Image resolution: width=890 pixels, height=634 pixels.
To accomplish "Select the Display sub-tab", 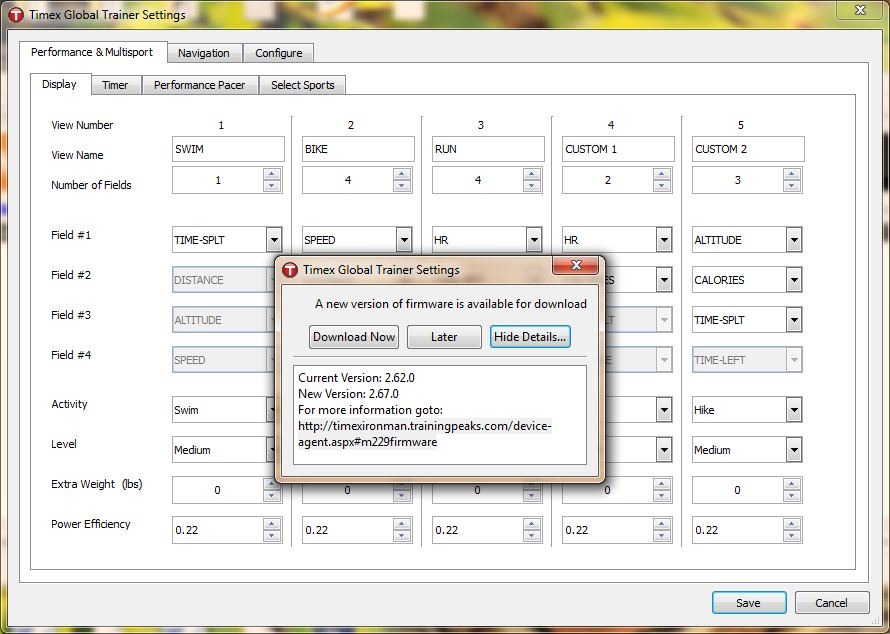I will click(x=60, y=84).
